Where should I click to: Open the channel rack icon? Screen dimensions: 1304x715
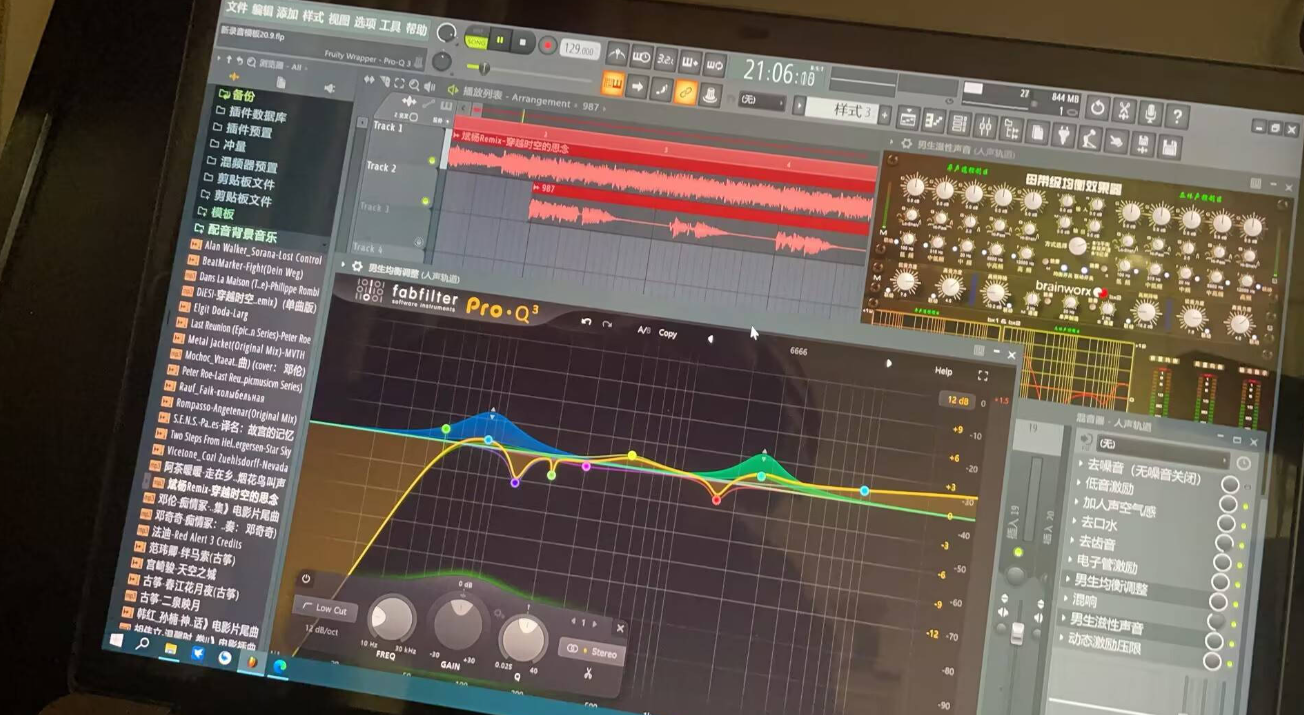[960, 125]
